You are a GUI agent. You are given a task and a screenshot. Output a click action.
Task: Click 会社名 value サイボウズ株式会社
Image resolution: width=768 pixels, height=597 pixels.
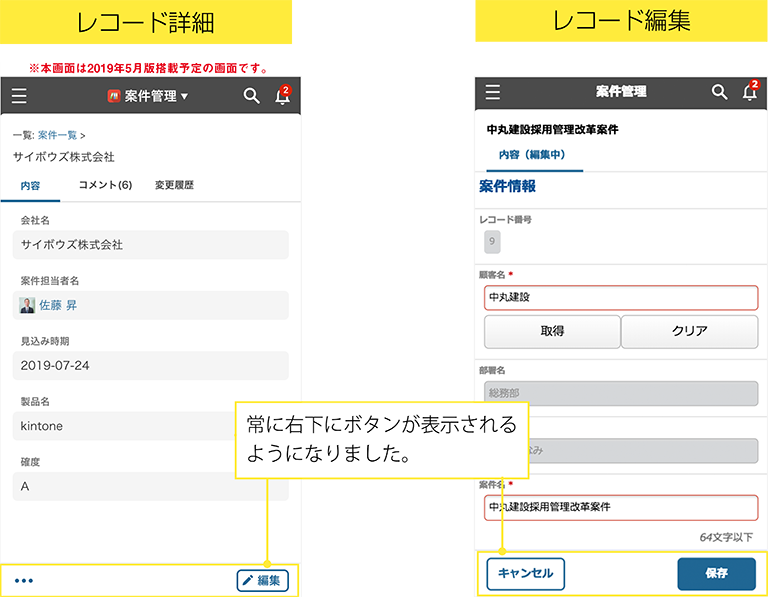[151, 245]
